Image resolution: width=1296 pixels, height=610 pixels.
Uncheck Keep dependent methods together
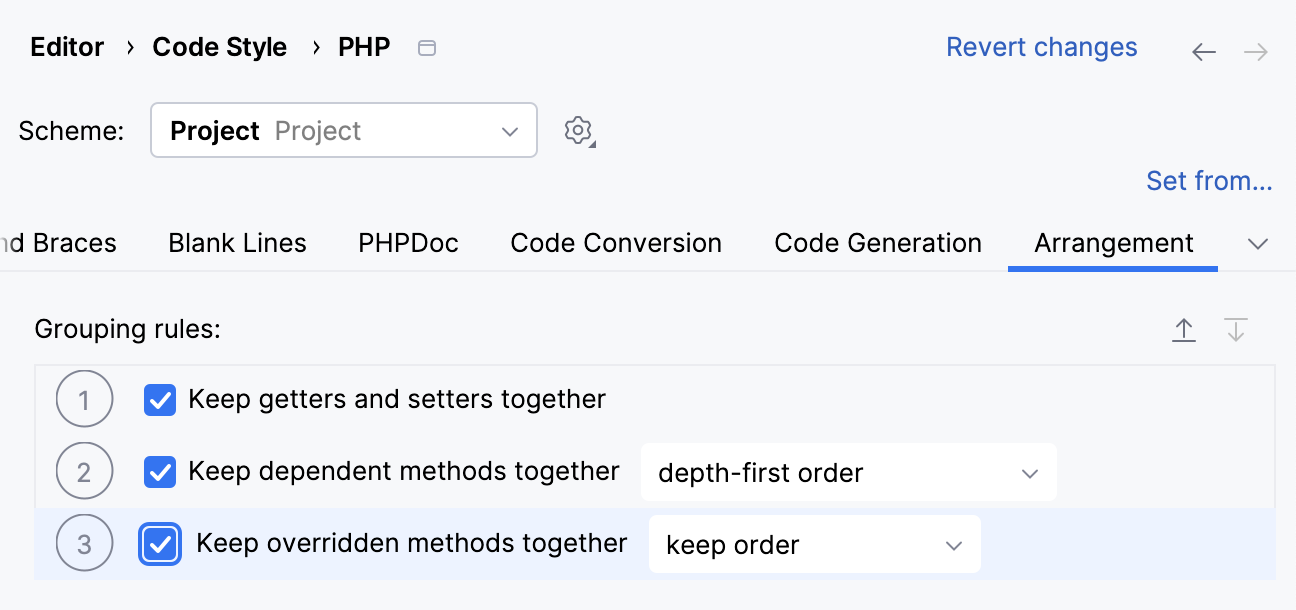point(160,472)
